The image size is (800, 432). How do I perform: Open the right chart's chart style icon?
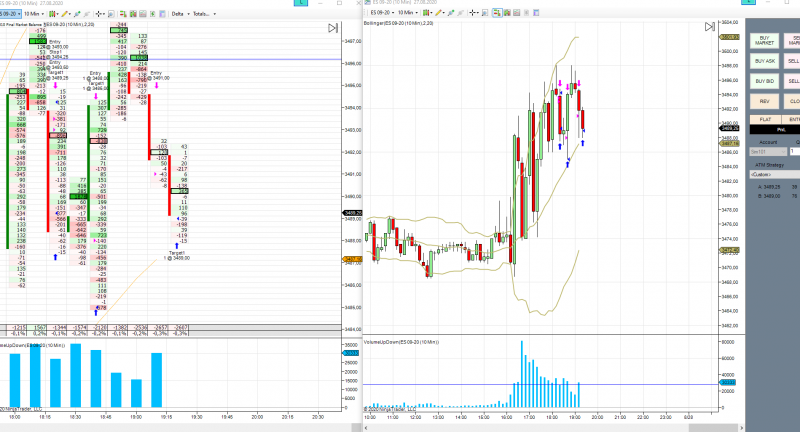pos(426,12)
